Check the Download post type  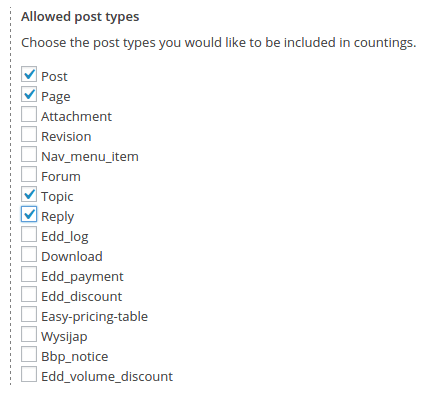point(29,254)
